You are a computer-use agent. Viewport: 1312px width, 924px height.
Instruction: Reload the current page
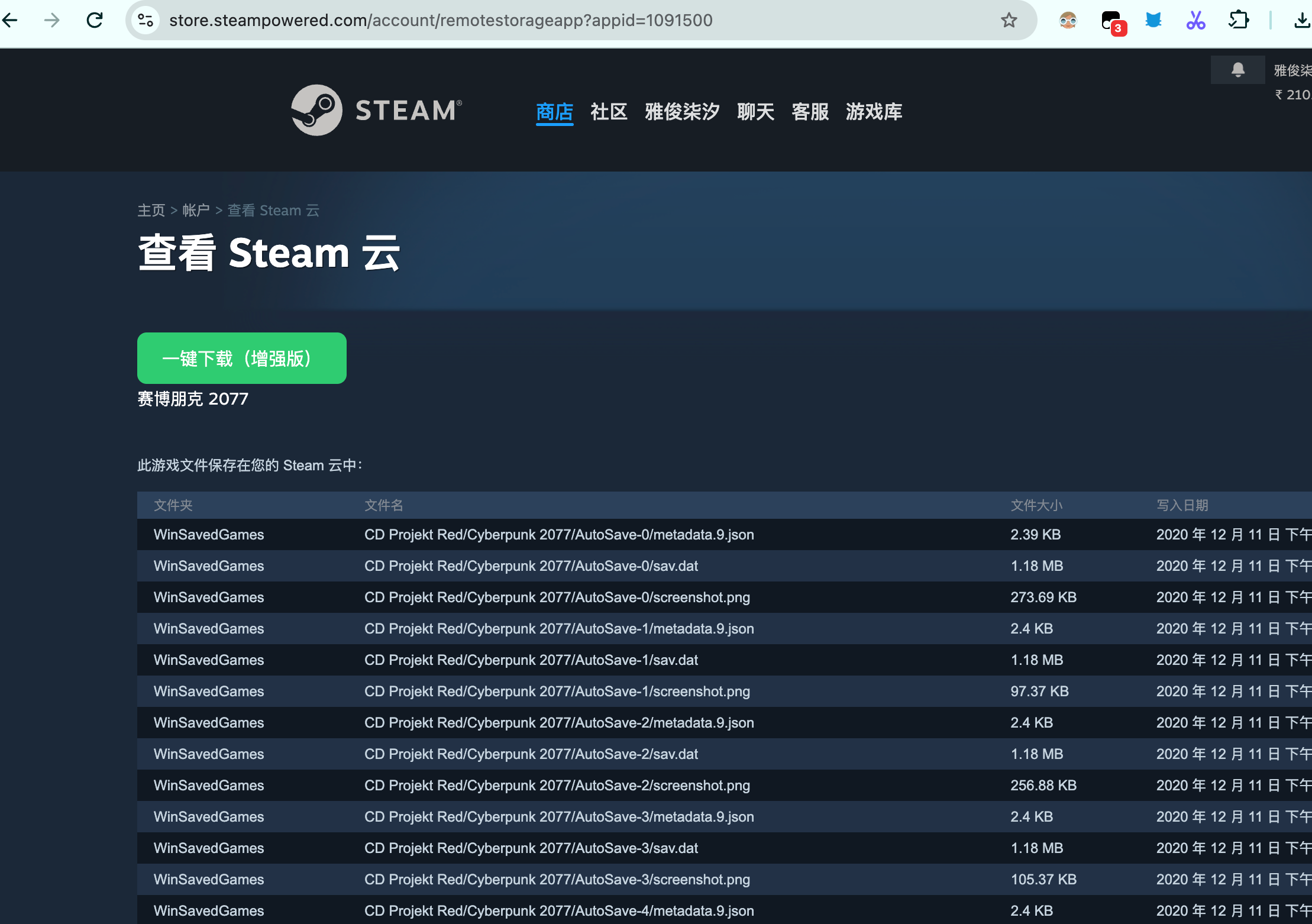[x=95, y=20]
